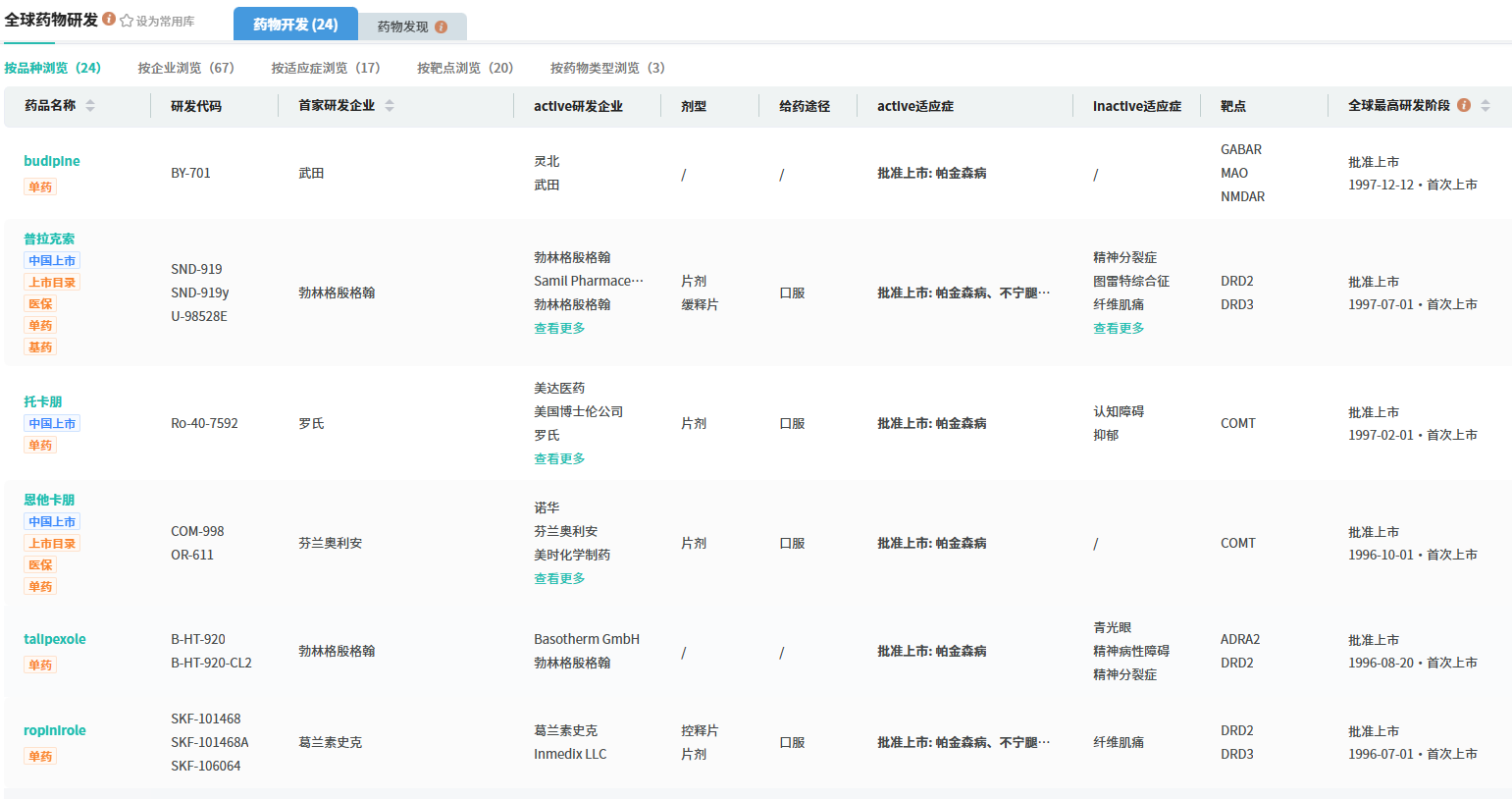
Task: Click the info icon beside 全球药物研发 title
Action: click(x=109, y=19)
